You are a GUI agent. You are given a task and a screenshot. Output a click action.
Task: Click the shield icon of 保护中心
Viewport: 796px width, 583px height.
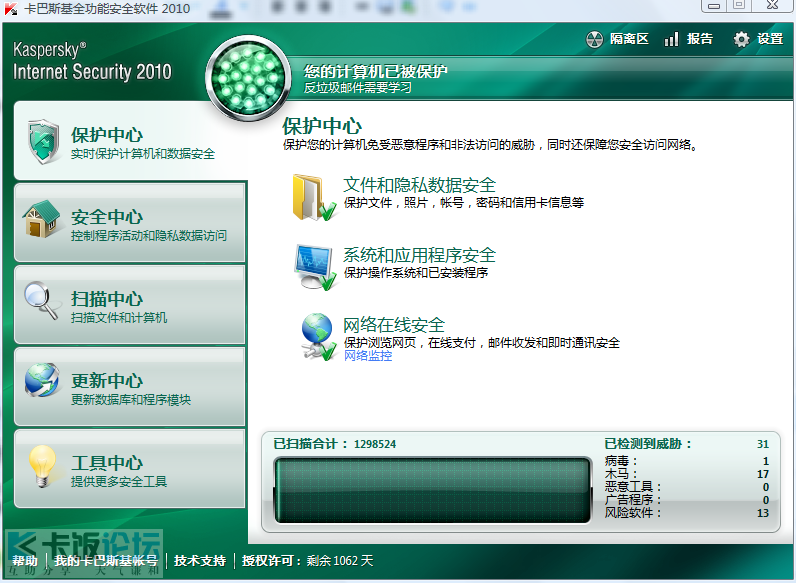click(x=44, y=141)
